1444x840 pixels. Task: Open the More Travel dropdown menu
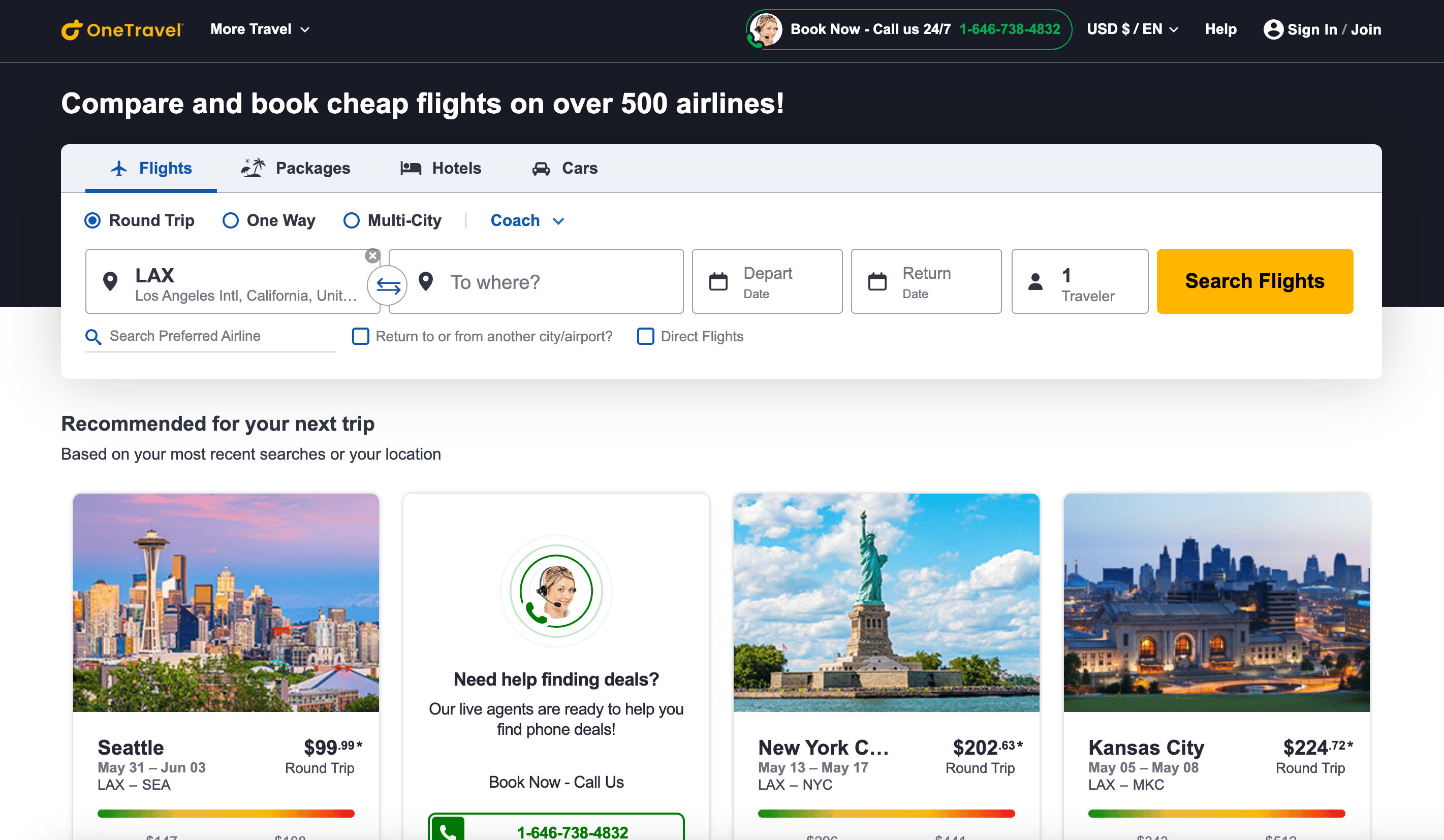click(260, 29)
